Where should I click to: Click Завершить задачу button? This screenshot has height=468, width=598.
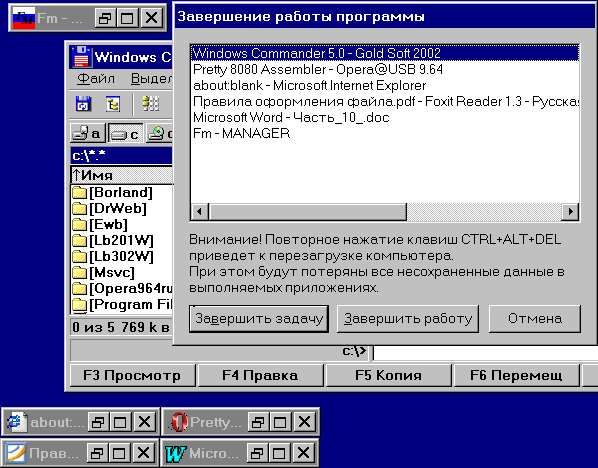259,318
